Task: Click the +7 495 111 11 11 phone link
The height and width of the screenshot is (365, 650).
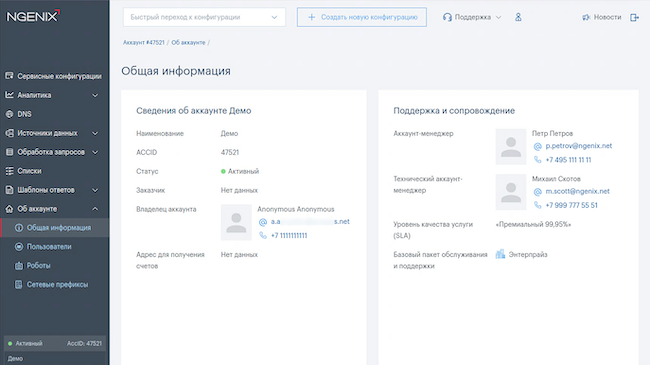Action: [x=568, y=160]
